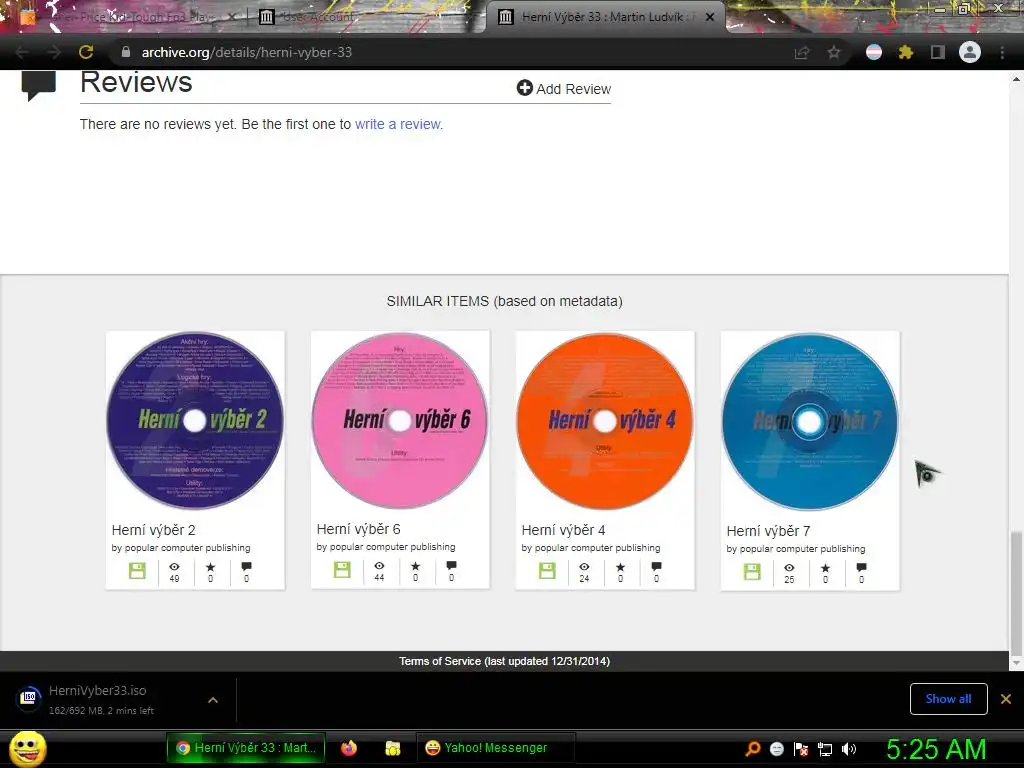Select the Chrome Herní Výběr 33 taskbar item
The width and height of the screenshot is (1024, 768).
246,748
